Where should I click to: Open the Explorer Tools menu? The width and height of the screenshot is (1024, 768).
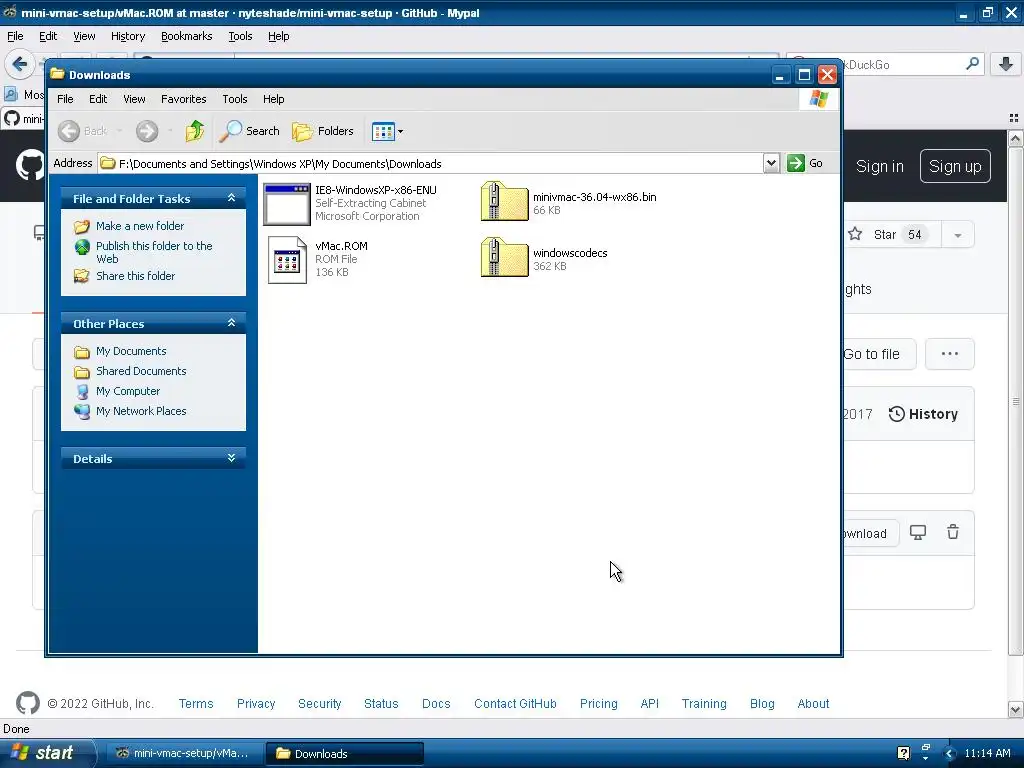coord(234,99)
